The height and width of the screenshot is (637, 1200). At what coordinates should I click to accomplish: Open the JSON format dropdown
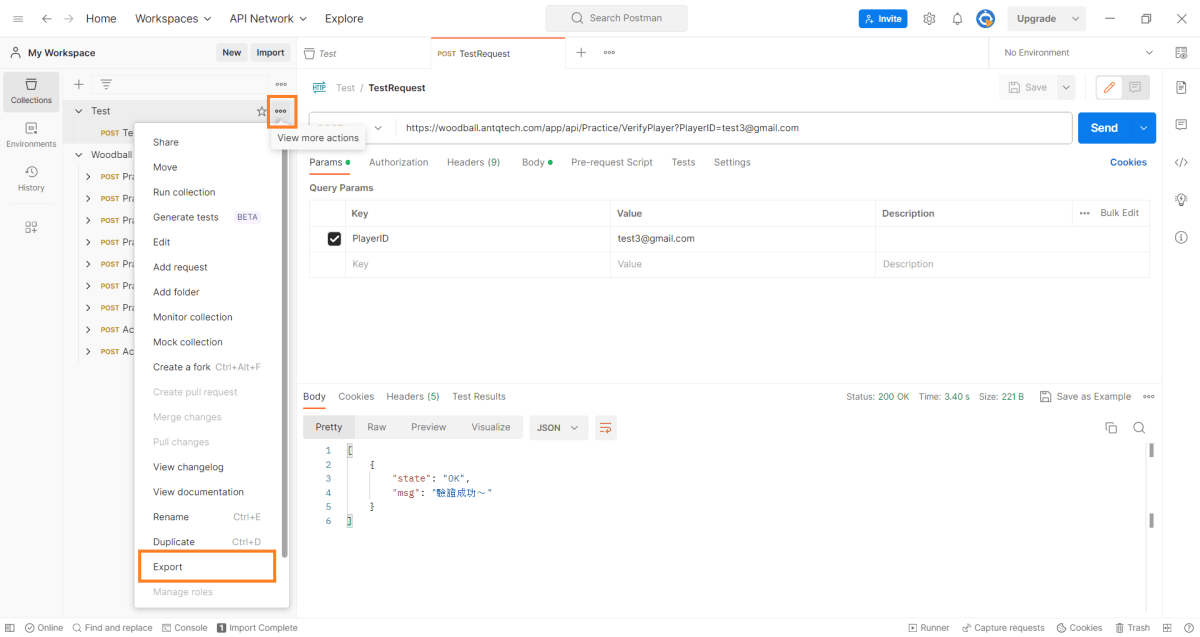[x=558, y=427]
